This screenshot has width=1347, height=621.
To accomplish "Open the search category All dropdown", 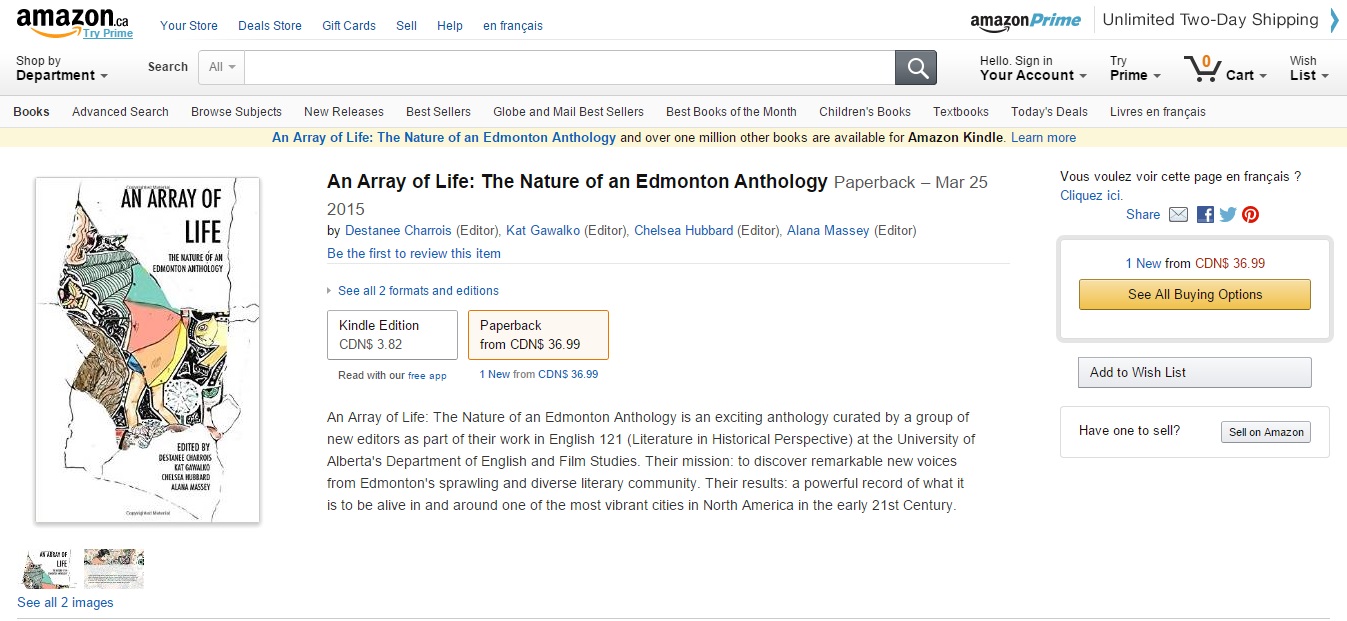I will pyautogui.click(x=222, y=67).
